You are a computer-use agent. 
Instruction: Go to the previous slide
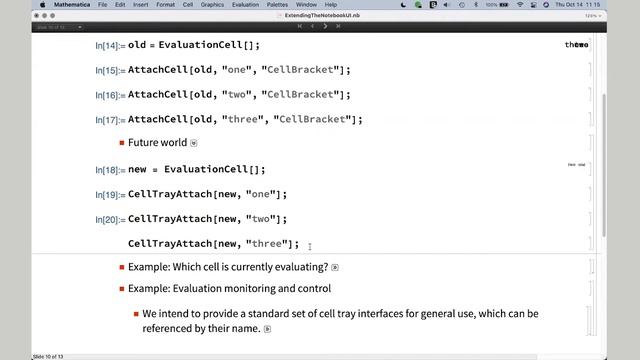(x=312, y=26)
